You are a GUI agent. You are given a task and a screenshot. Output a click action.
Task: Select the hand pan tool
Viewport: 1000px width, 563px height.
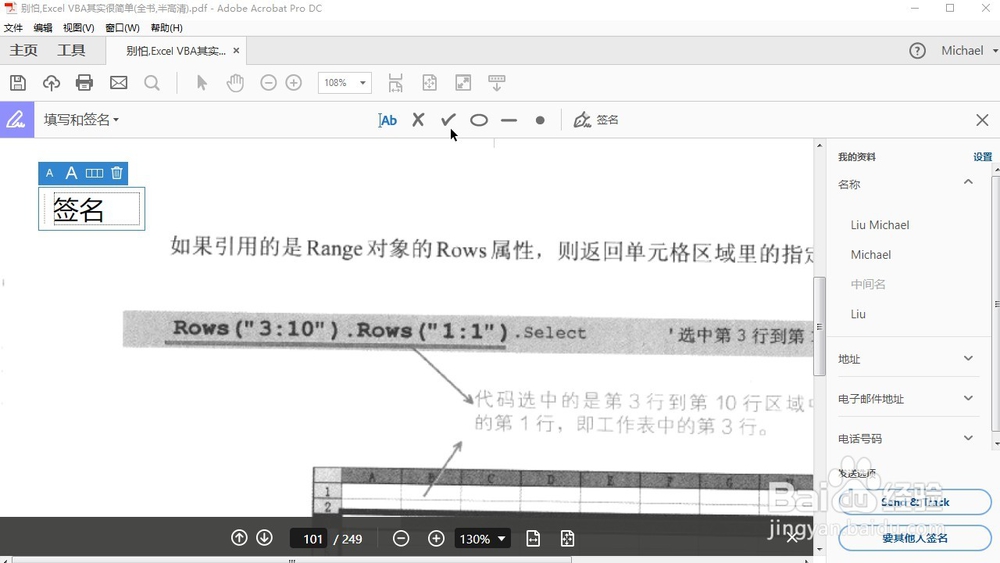(235, 83)
